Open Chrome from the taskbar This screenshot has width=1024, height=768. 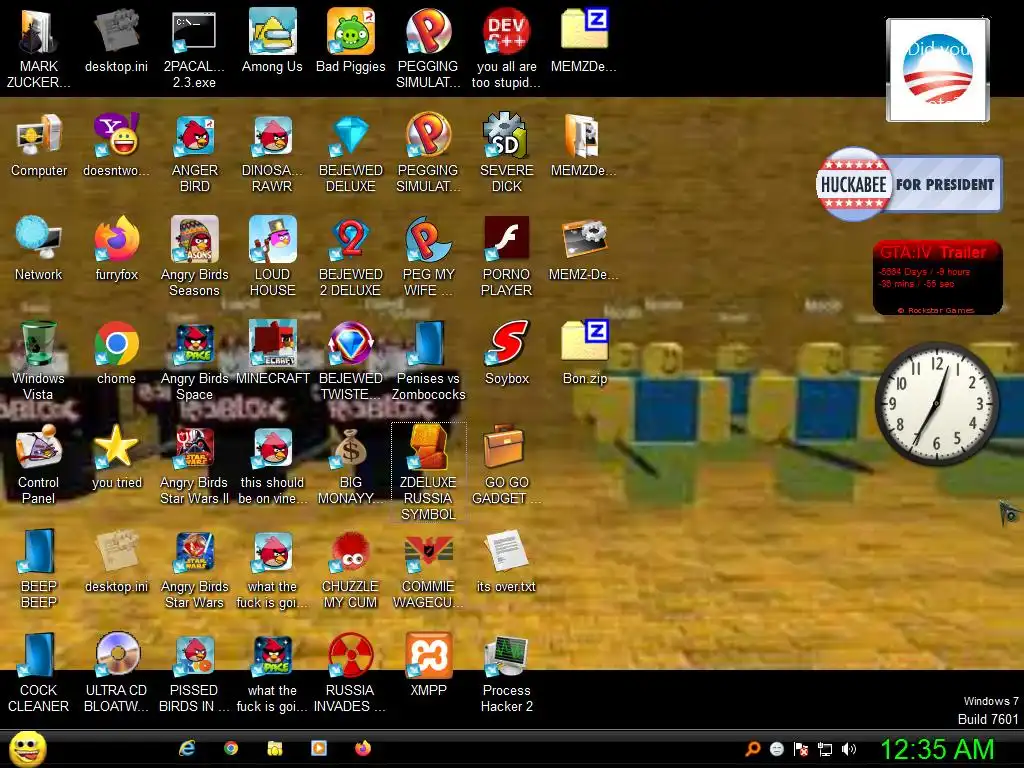tap(231, 748)
